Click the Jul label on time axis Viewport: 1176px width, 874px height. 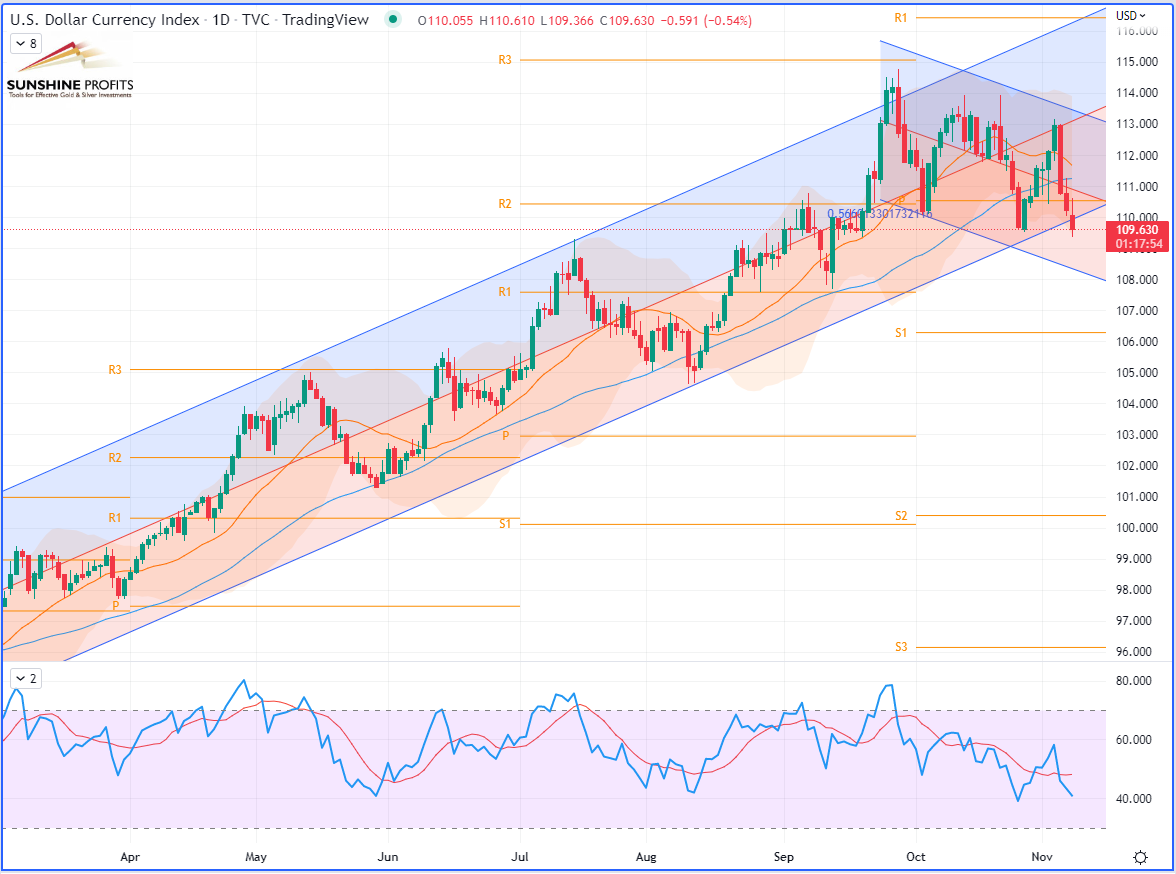pyautogui.click(x=520, y=857)
